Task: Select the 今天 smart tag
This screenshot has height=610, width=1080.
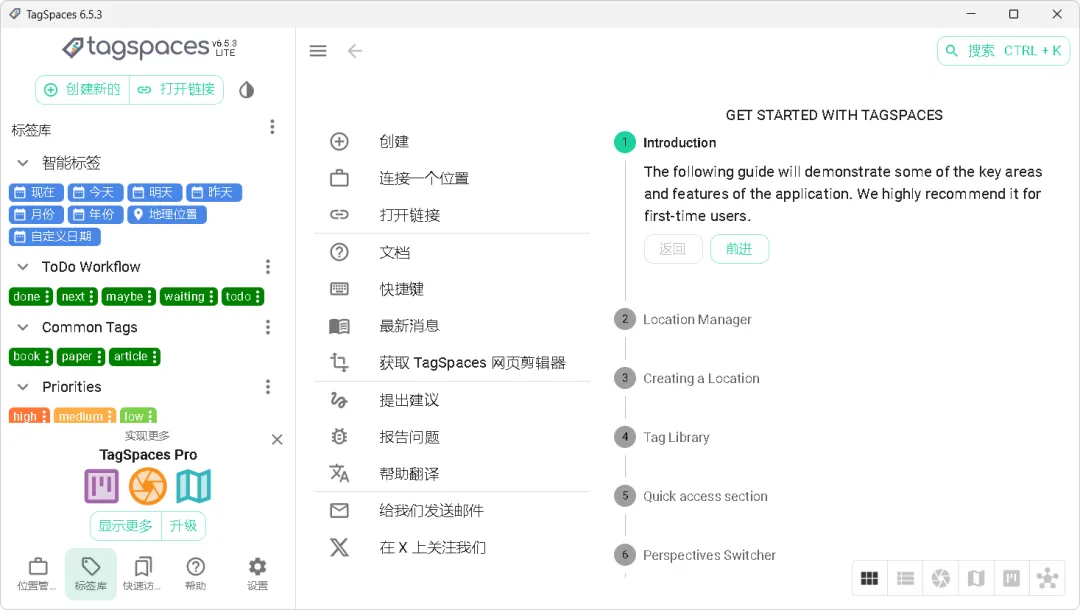Action: [95, 193]
